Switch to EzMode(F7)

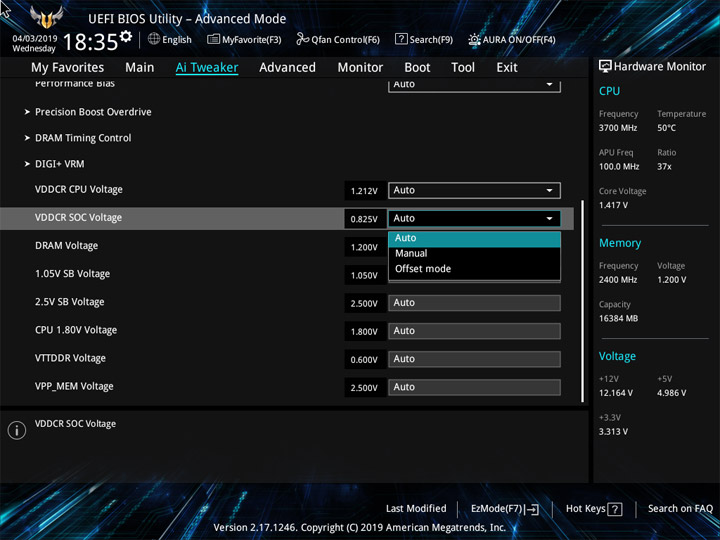[x=505, y=509]
